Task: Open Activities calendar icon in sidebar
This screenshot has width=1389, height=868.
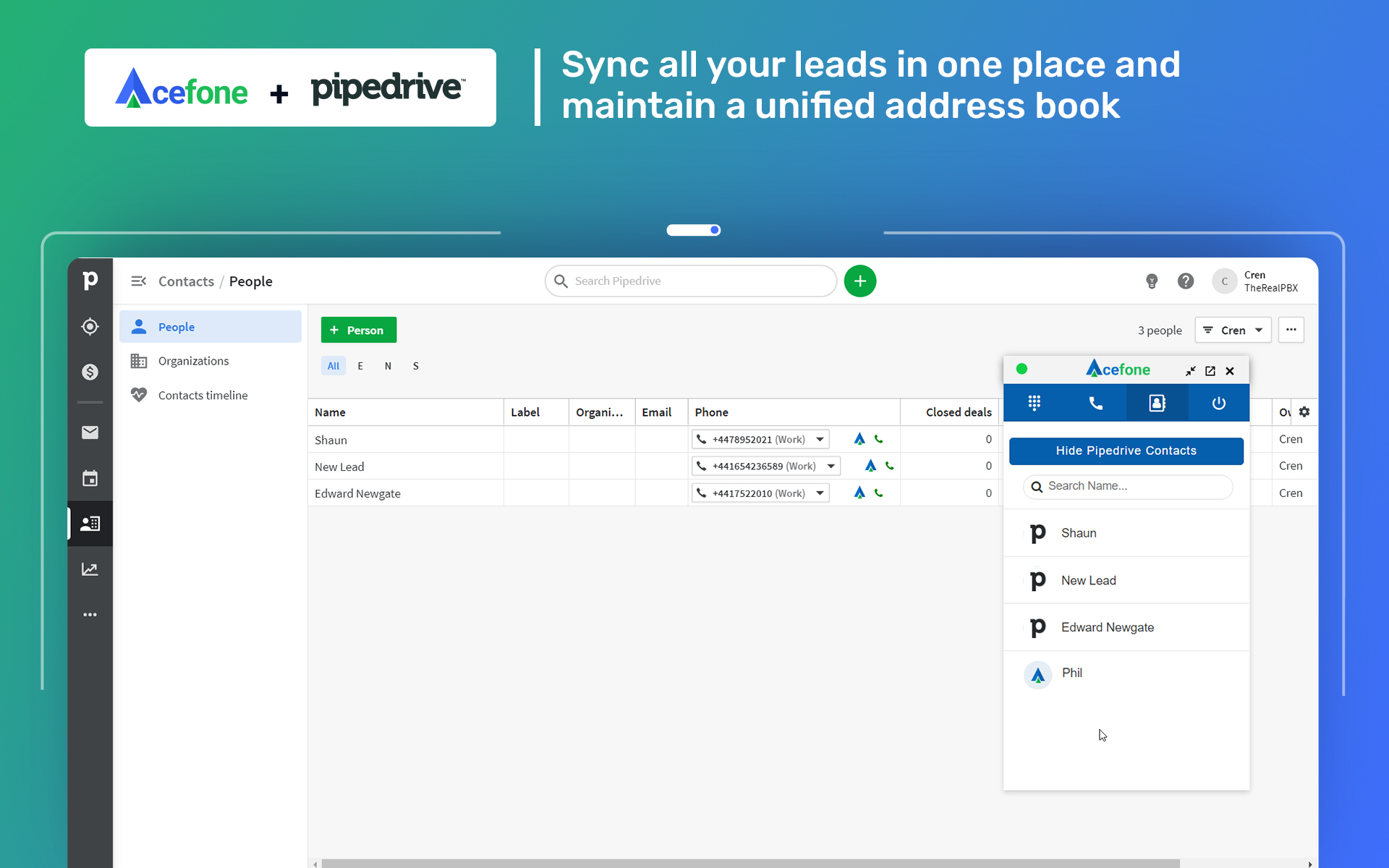Action: point(90,478)
